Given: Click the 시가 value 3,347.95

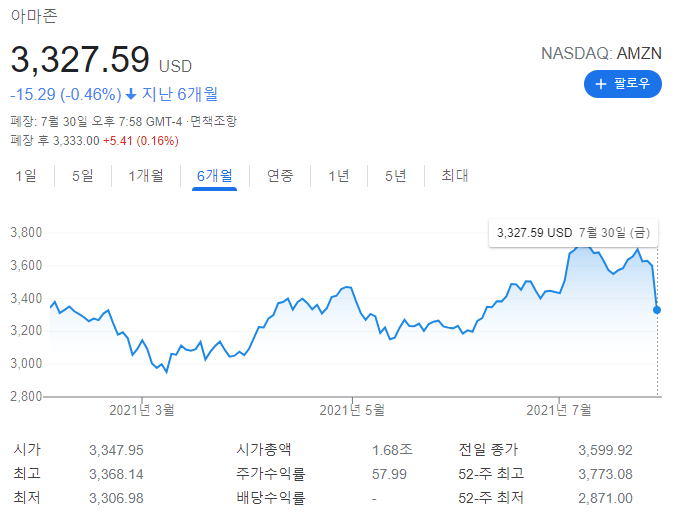Looking at the screenshot, I should [116, 450].
